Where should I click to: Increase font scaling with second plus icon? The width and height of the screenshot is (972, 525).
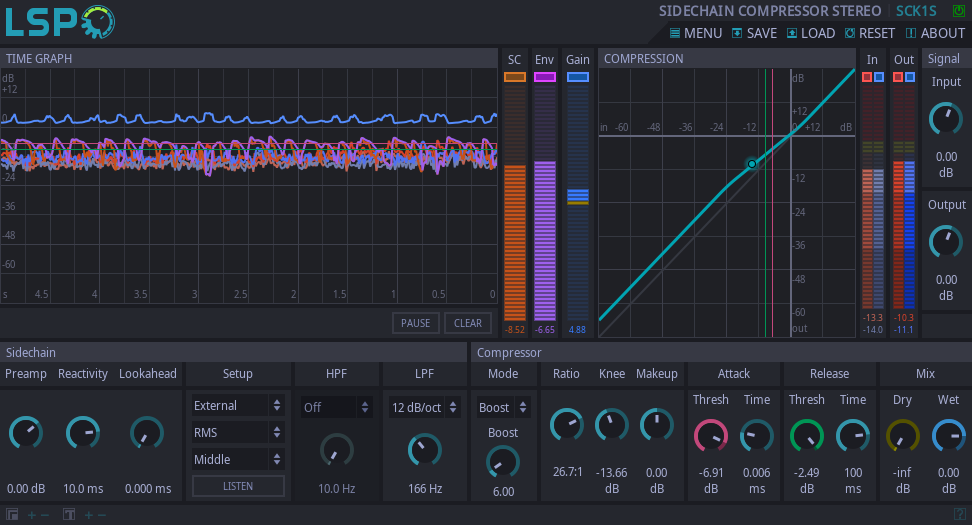pyautogui.click(x=89, y=515)
